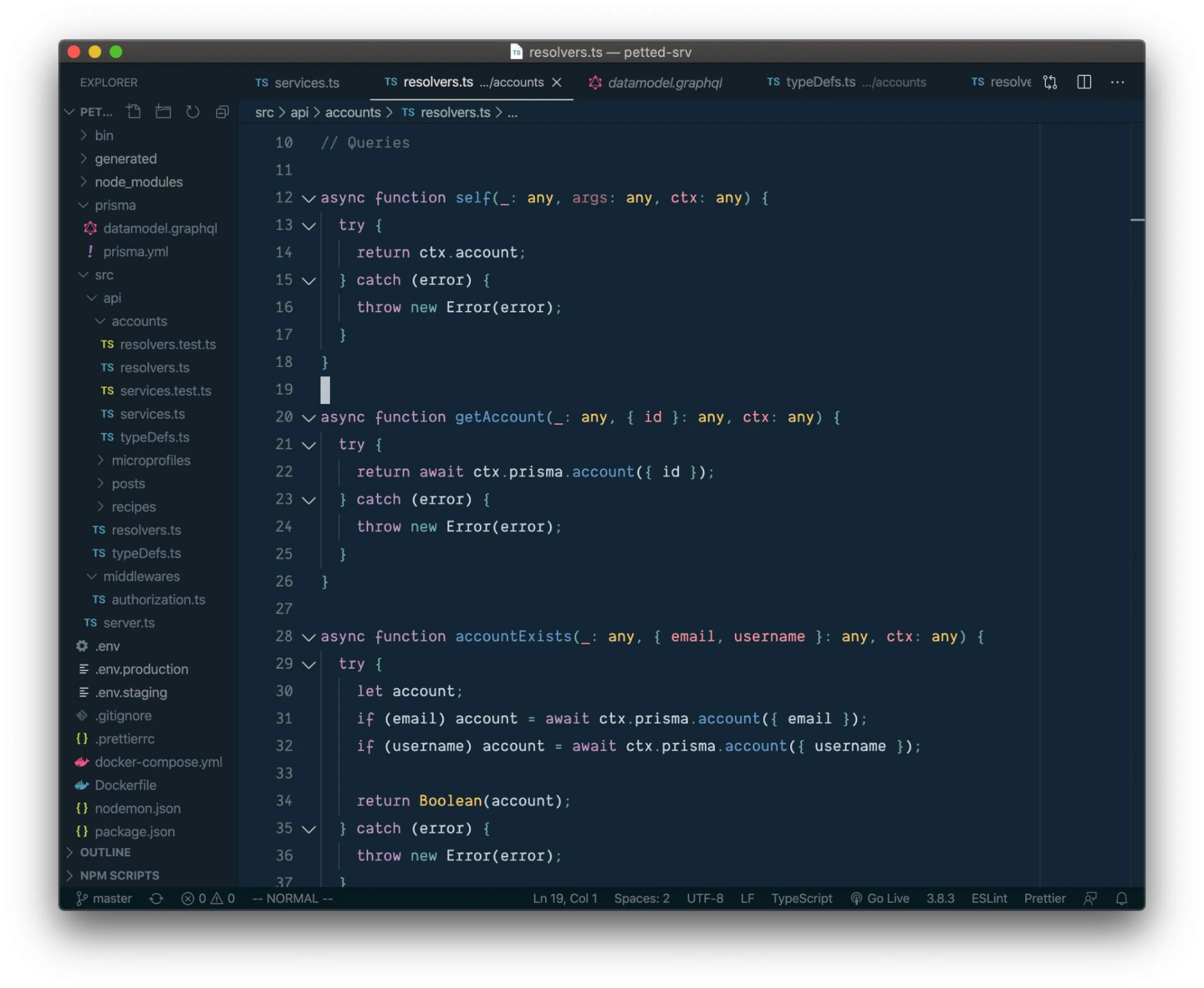The height and width of the screenshot is (988, 1204).
Task: Fold accountExists function at line 28
Action: tap(309, 637)
